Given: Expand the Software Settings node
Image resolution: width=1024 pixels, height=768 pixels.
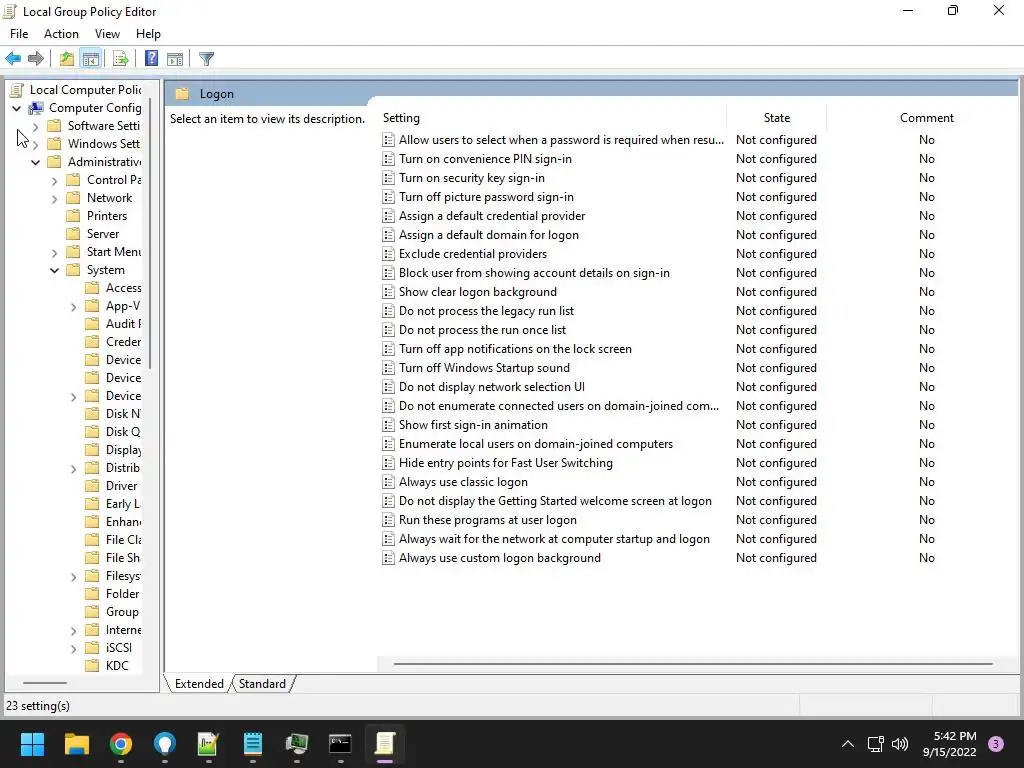Looking at the screenshot, I should click(x=35, y=126).
